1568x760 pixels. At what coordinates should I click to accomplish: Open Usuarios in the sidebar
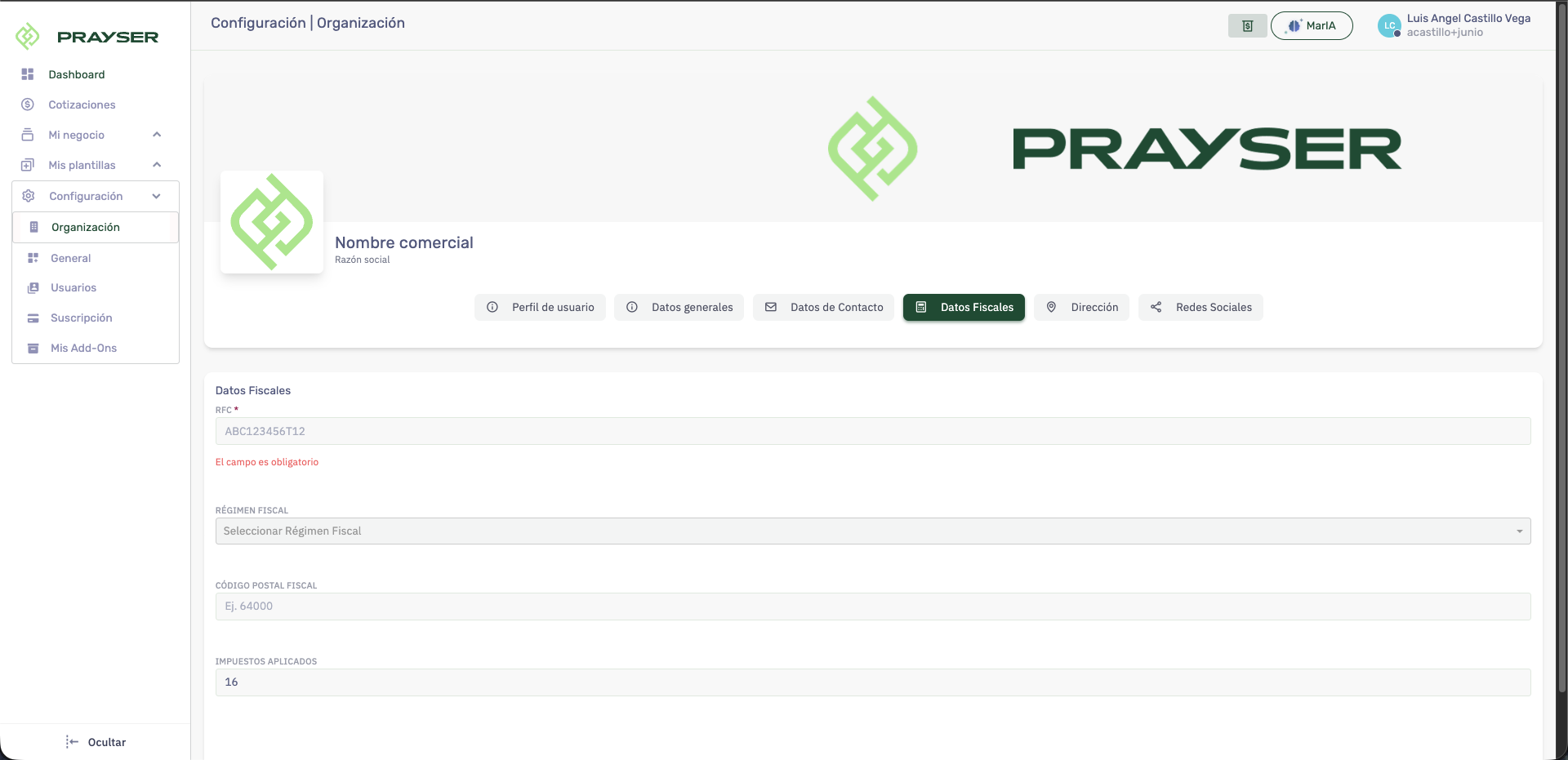[x=73, y=287]
